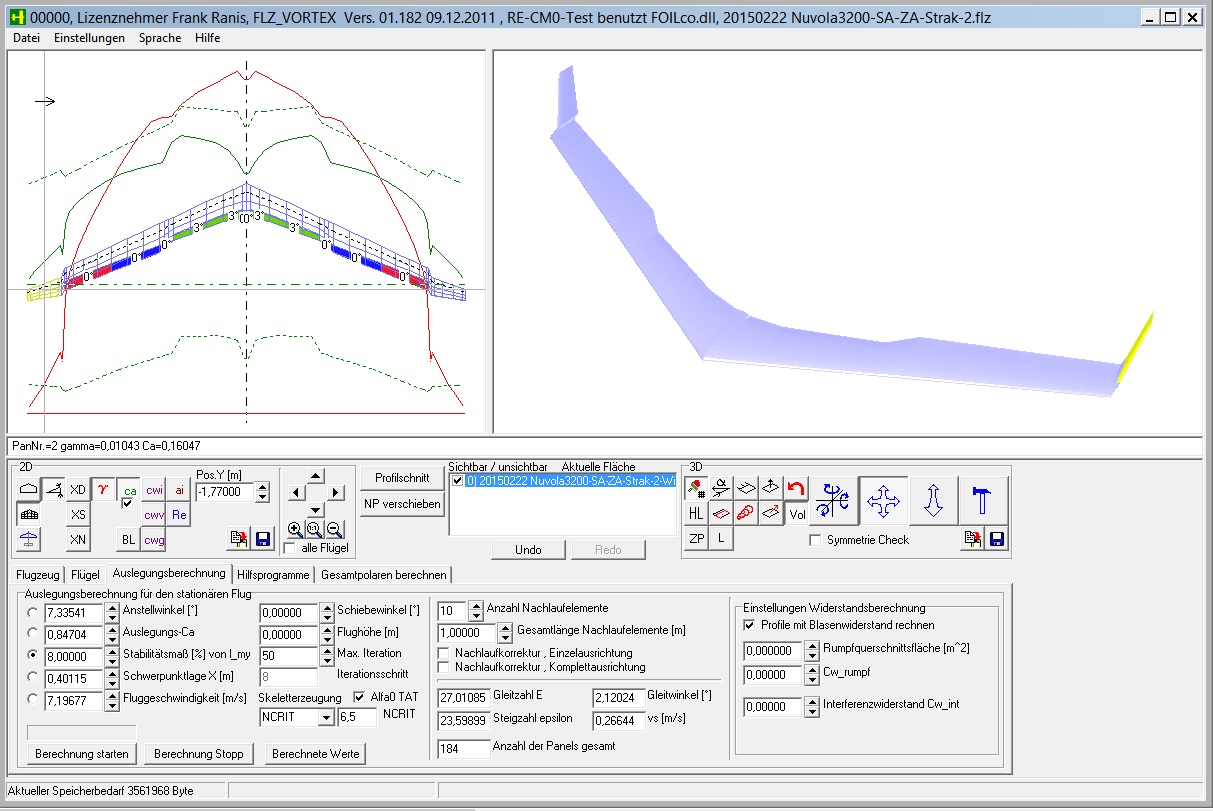Image resolution: width=1213 pixels, height=811 pixels.
Task: Click the vertical double-arrow 3D tool
Action: click(x=933, y=500)
